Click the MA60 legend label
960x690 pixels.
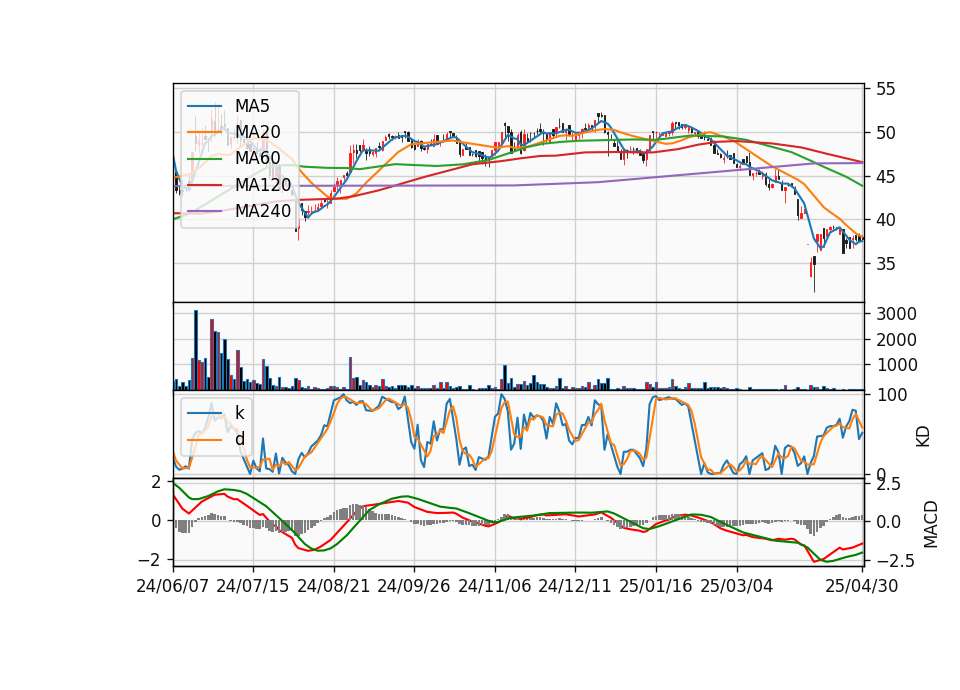pos(258,159)
